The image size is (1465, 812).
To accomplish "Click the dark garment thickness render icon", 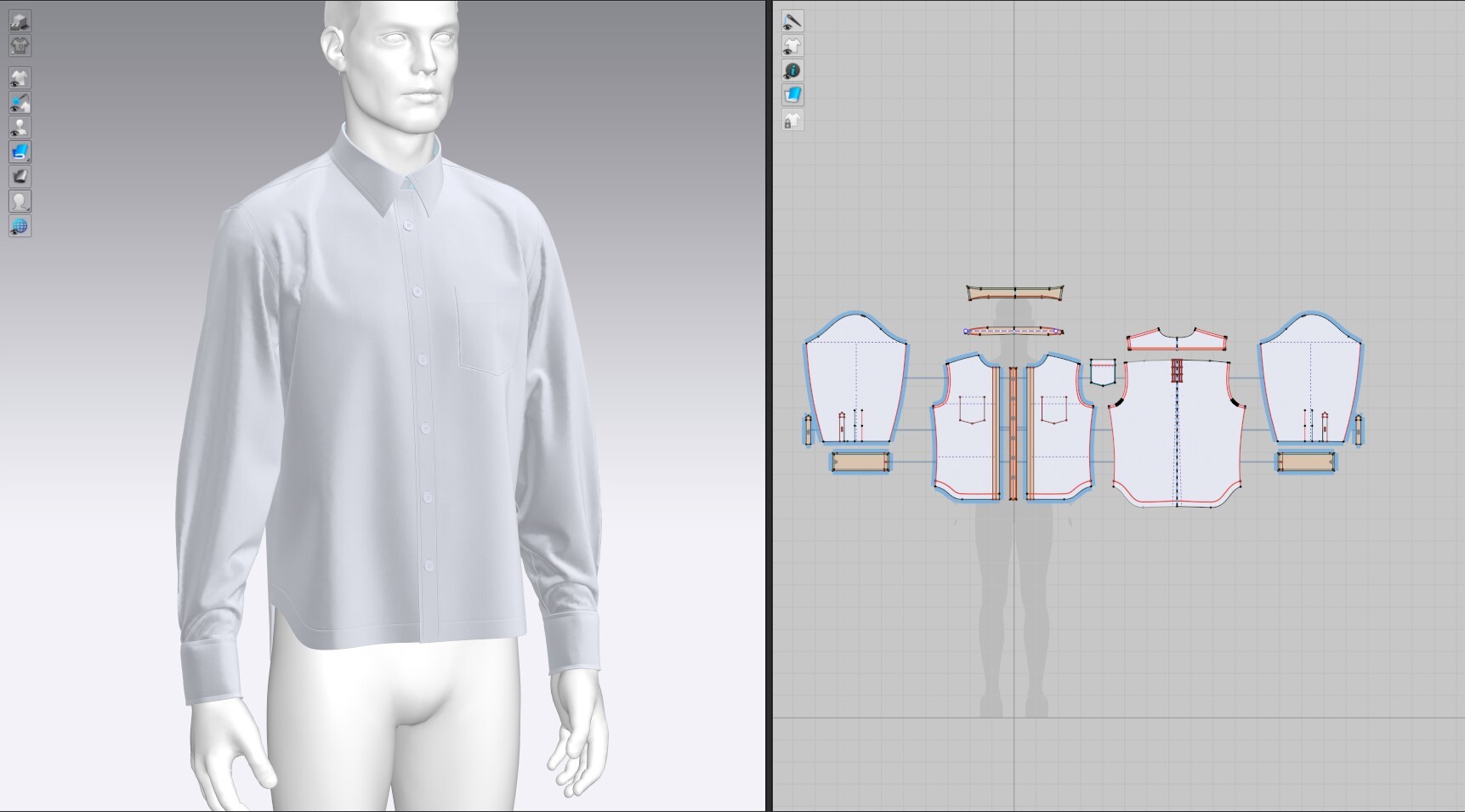I will pos(20,177).
